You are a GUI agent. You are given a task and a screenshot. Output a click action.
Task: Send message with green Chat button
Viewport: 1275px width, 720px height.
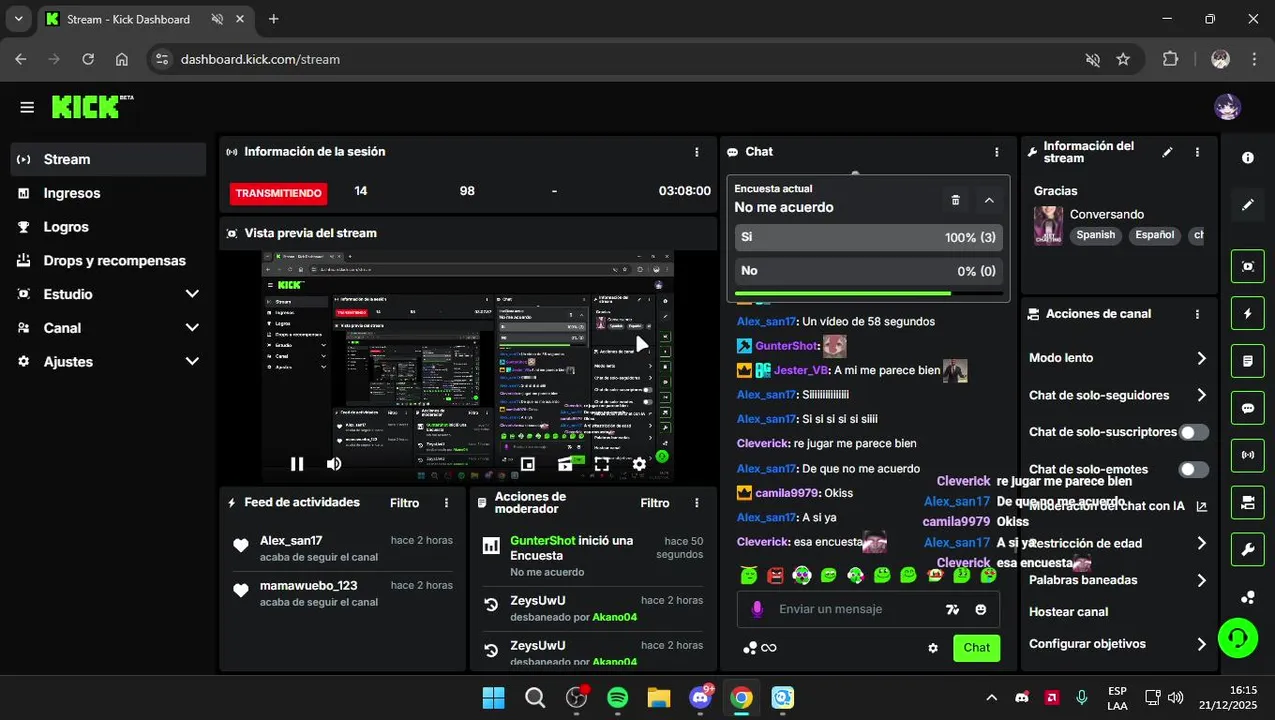tap(977, 648)
